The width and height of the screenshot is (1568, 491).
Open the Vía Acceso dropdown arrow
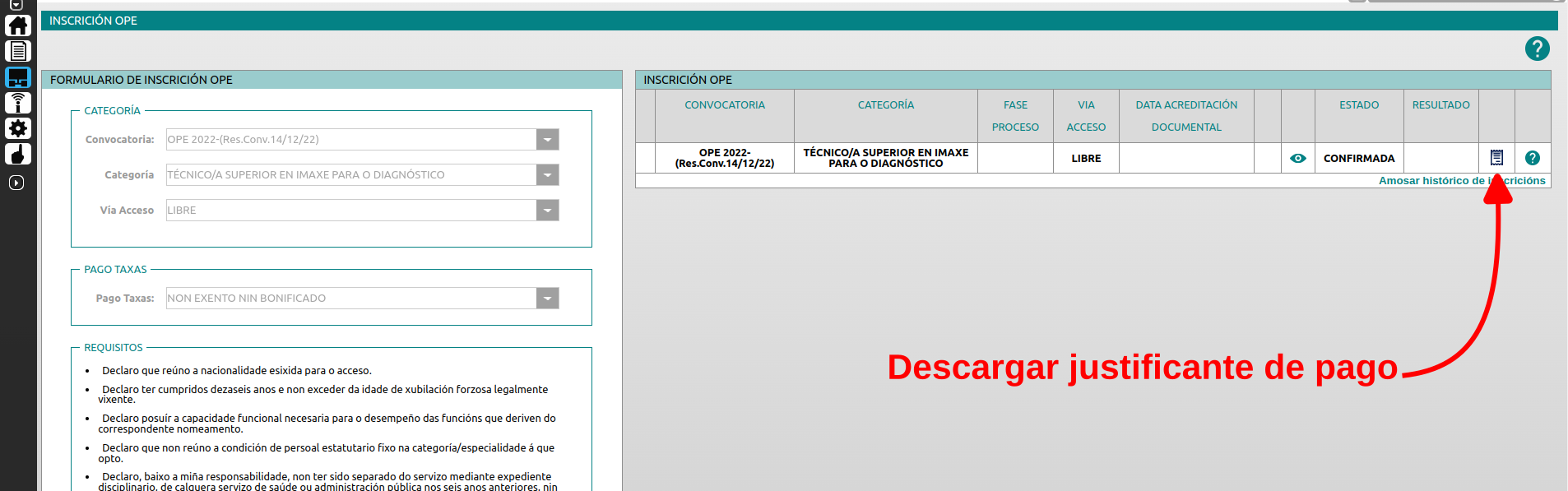pyautogui.click(x=547, y=211)
